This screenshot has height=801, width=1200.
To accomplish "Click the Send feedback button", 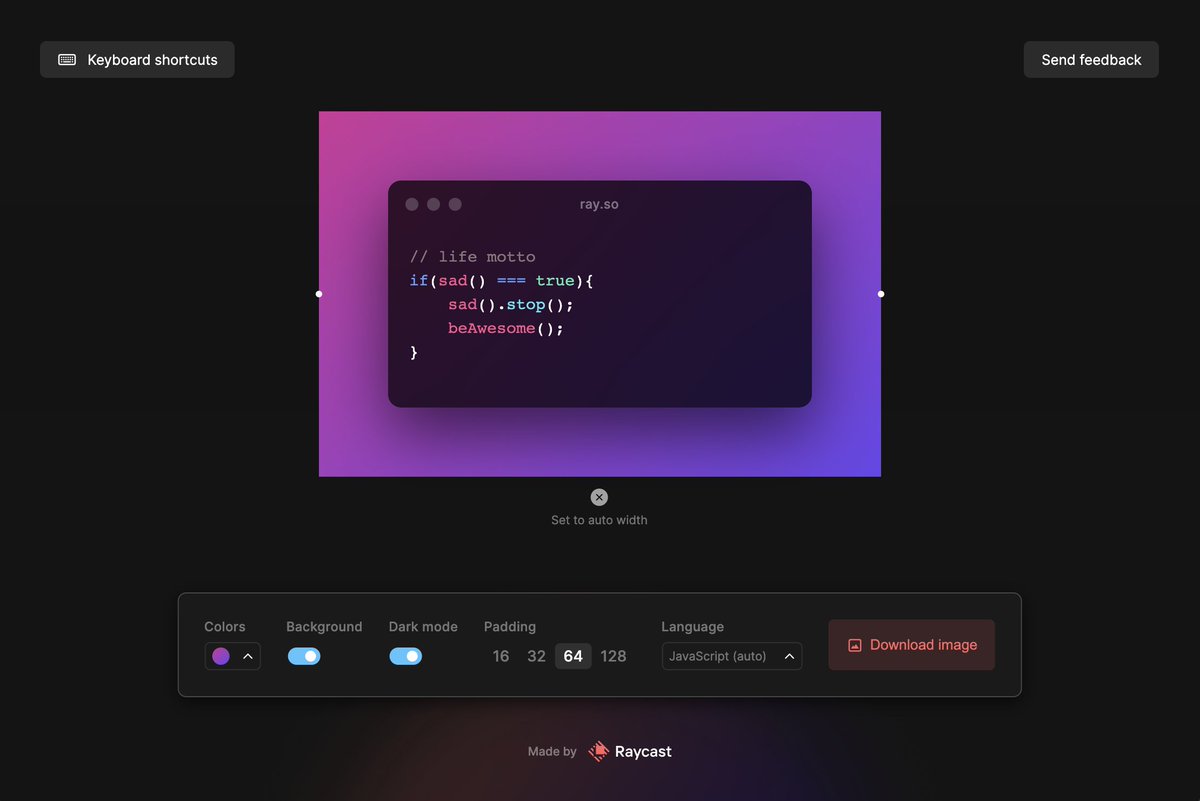I will tap(1090, 59).
